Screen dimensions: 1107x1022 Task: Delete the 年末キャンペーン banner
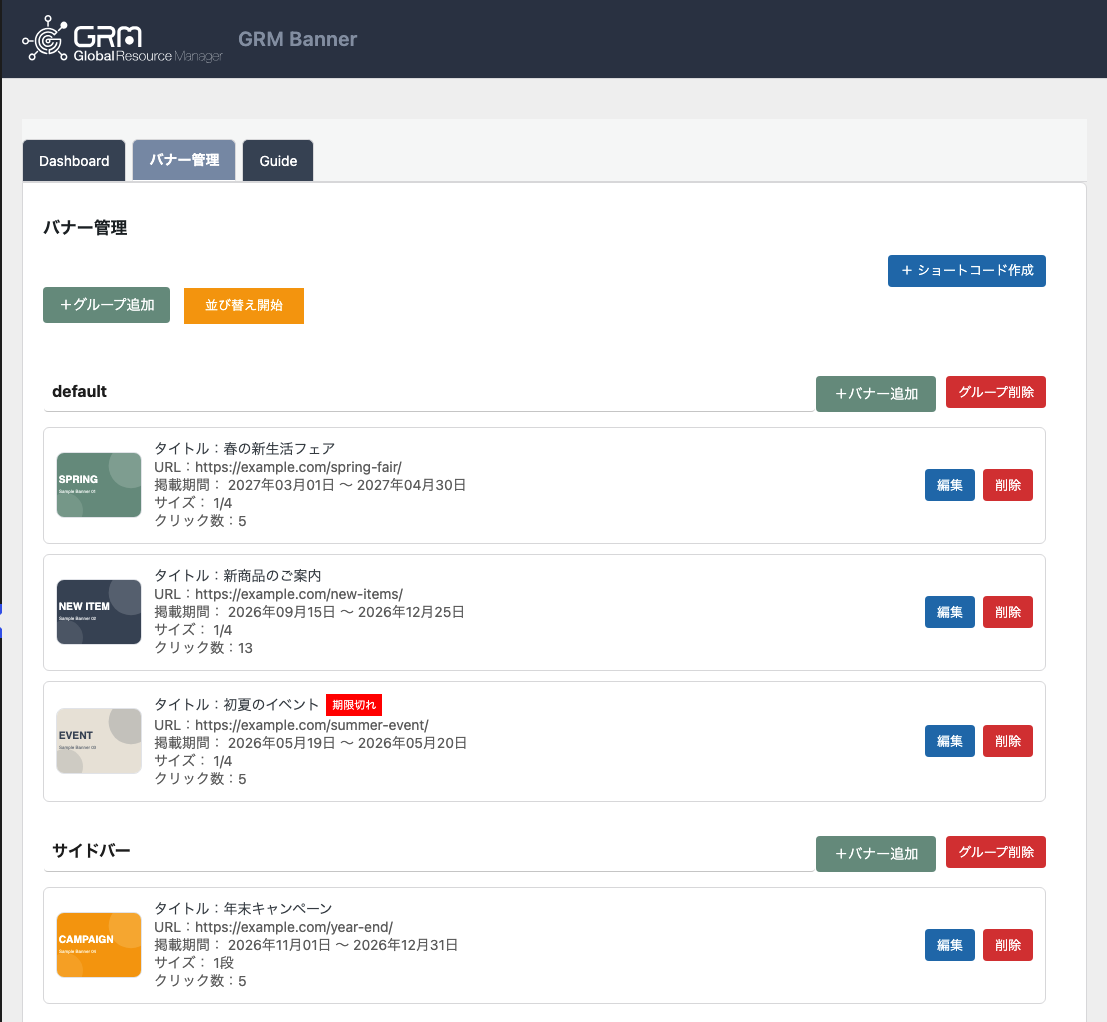[x=1007, y=945]
